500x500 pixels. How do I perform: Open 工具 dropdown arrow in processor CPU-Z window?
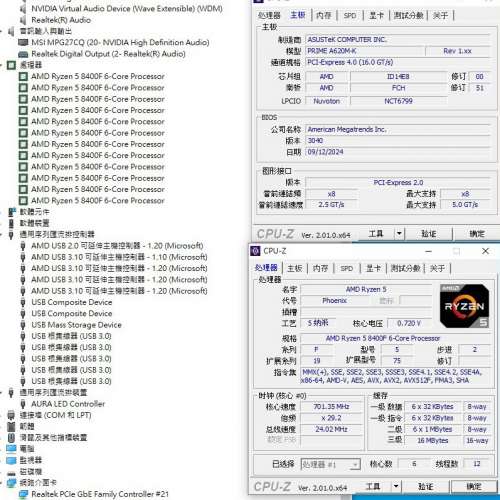tap(396, 486)
